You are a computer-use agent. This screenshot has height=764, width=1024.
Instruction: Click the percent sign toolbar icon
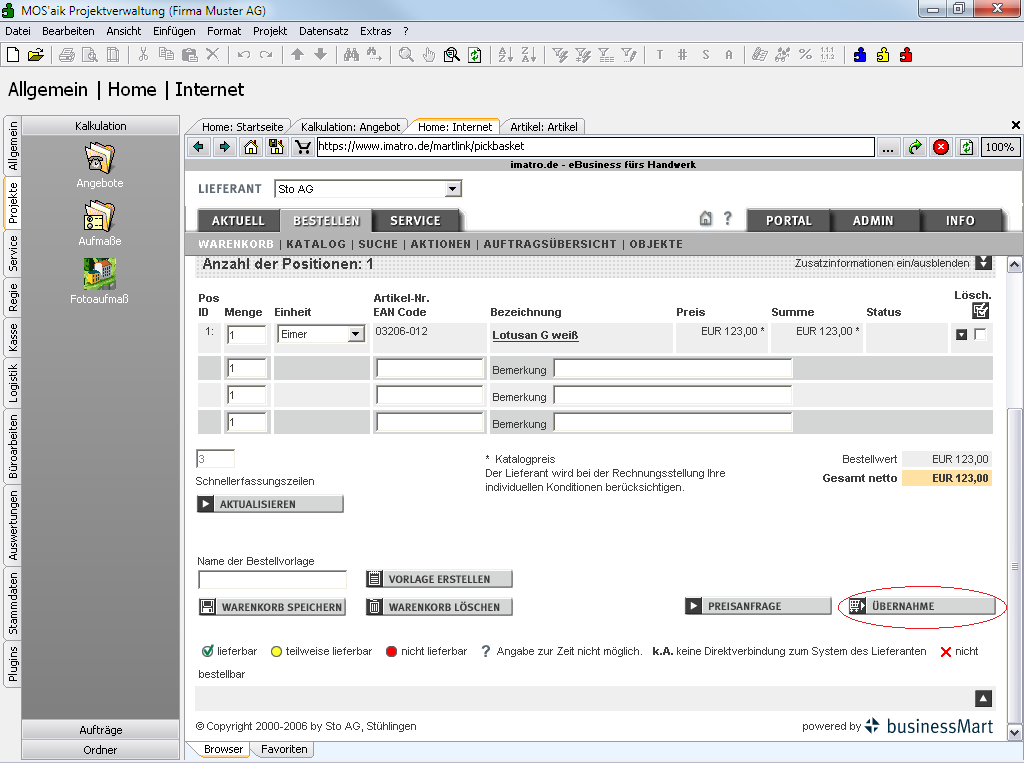[806, 55]
